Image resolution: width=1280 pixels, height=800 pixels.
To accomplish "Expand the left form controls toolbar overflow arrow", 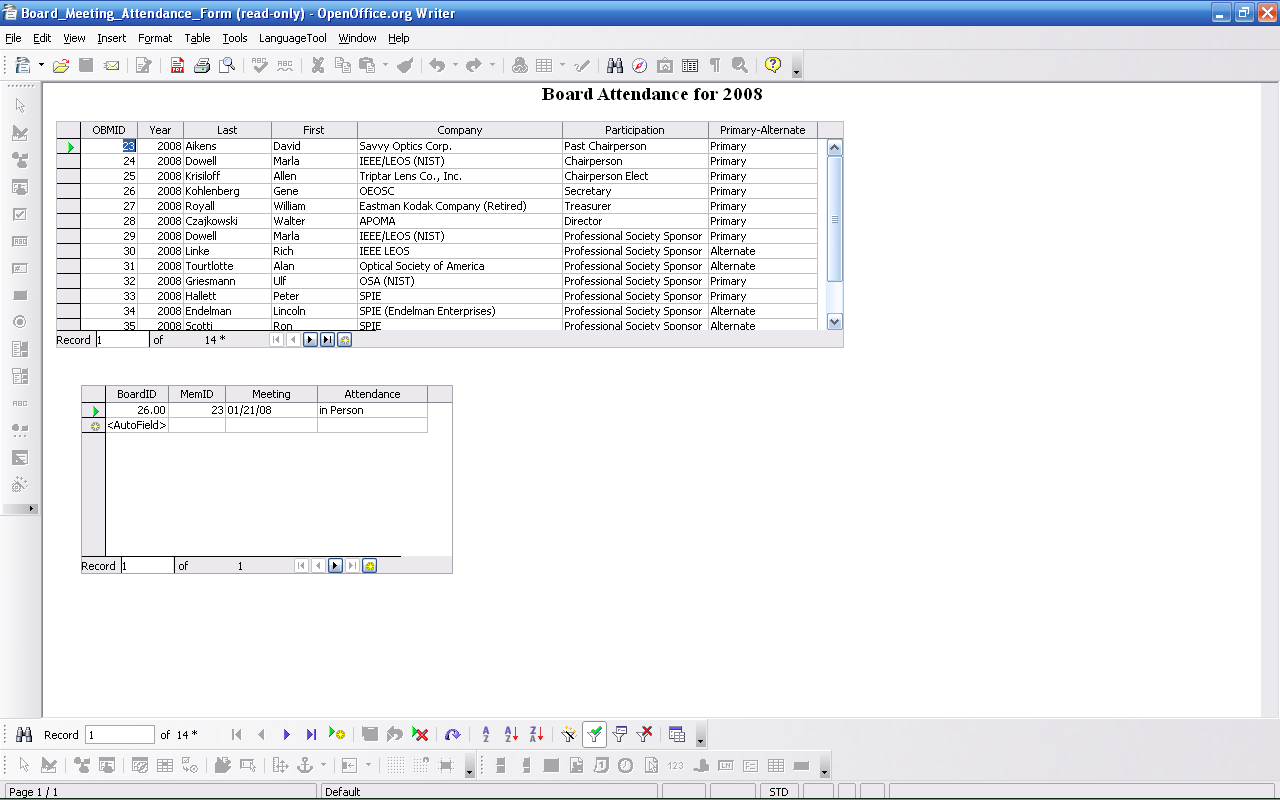I will click(31, 508).
